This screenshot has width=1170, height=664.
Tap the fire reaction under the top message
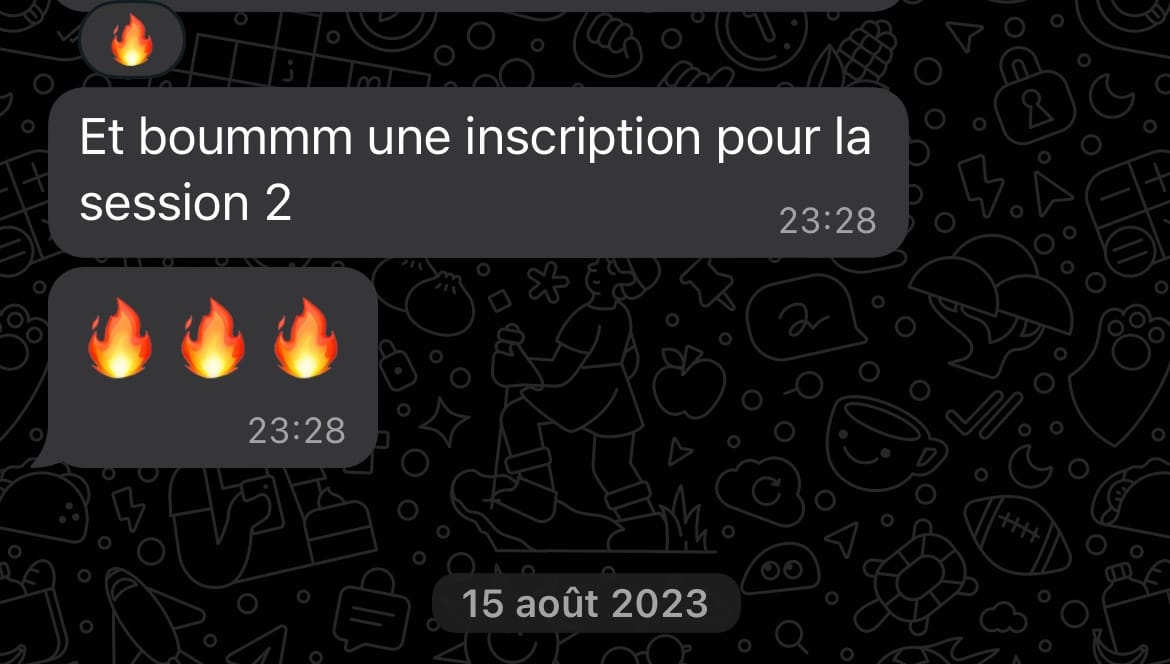pos(131,42)
